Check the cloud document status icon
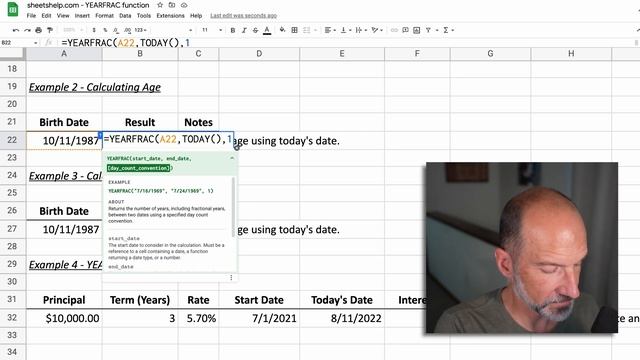The image size is (640, 360). [x=184, y=5]
